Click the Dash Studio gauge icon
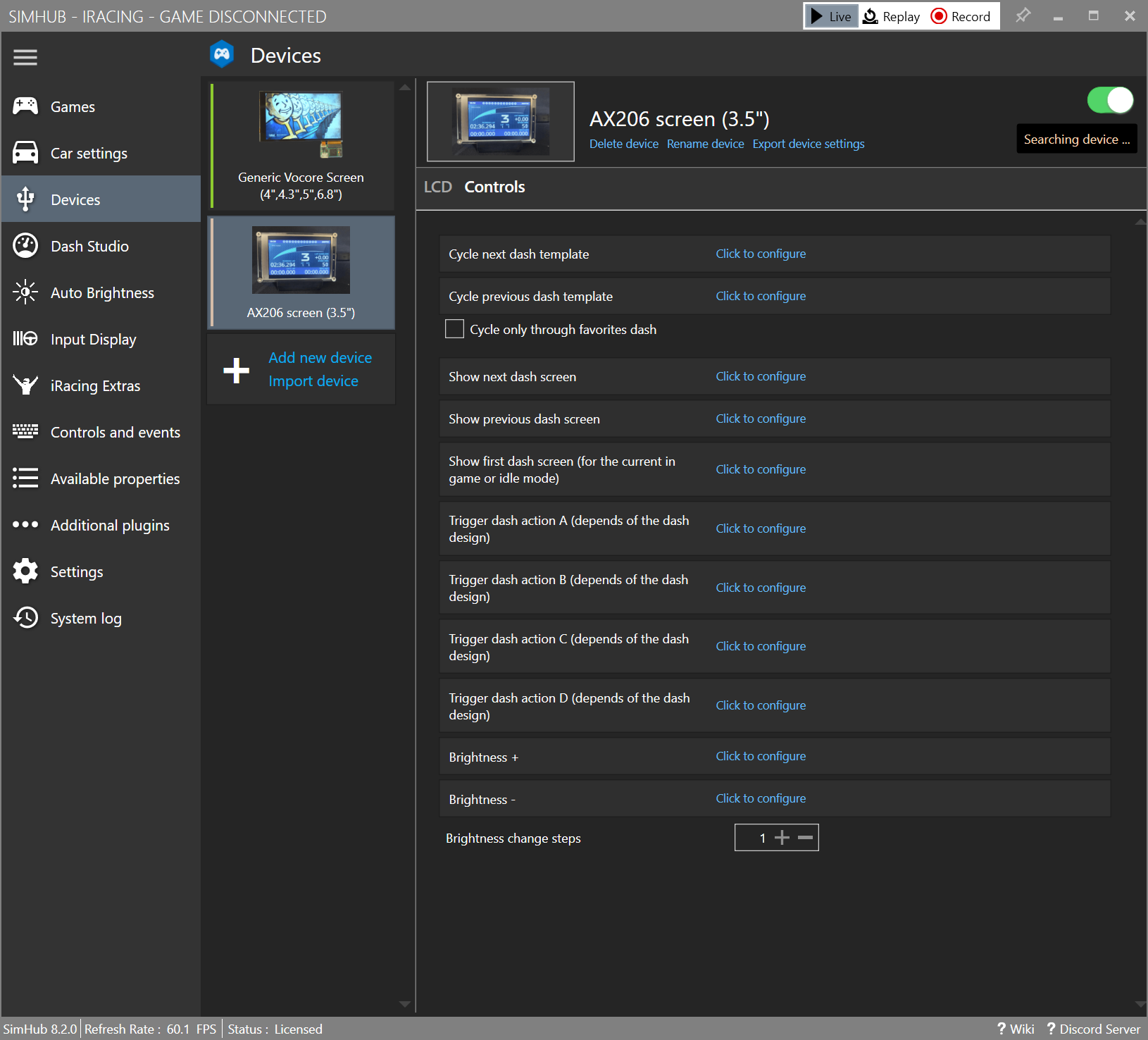Screen dimensions: 1148x1040 [25, 246]
